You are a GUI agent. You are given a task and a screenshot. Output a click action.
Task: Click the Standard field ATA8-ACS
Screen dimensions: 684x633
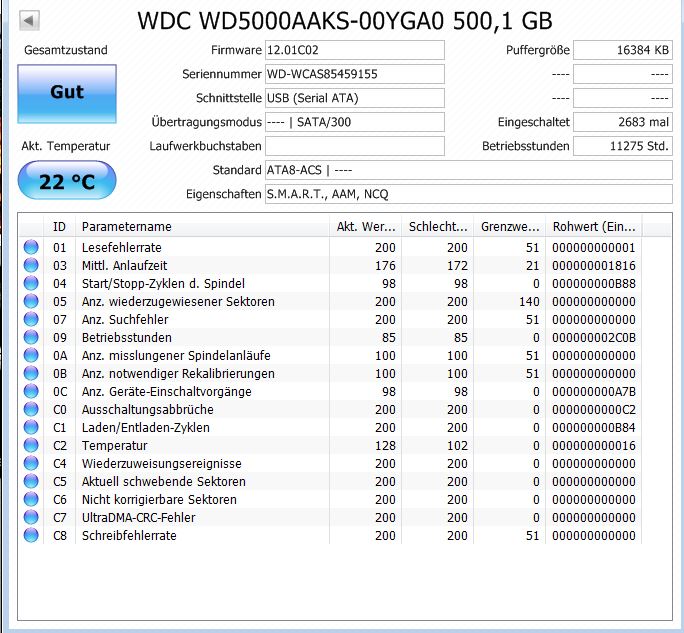[x=469, y=170]
